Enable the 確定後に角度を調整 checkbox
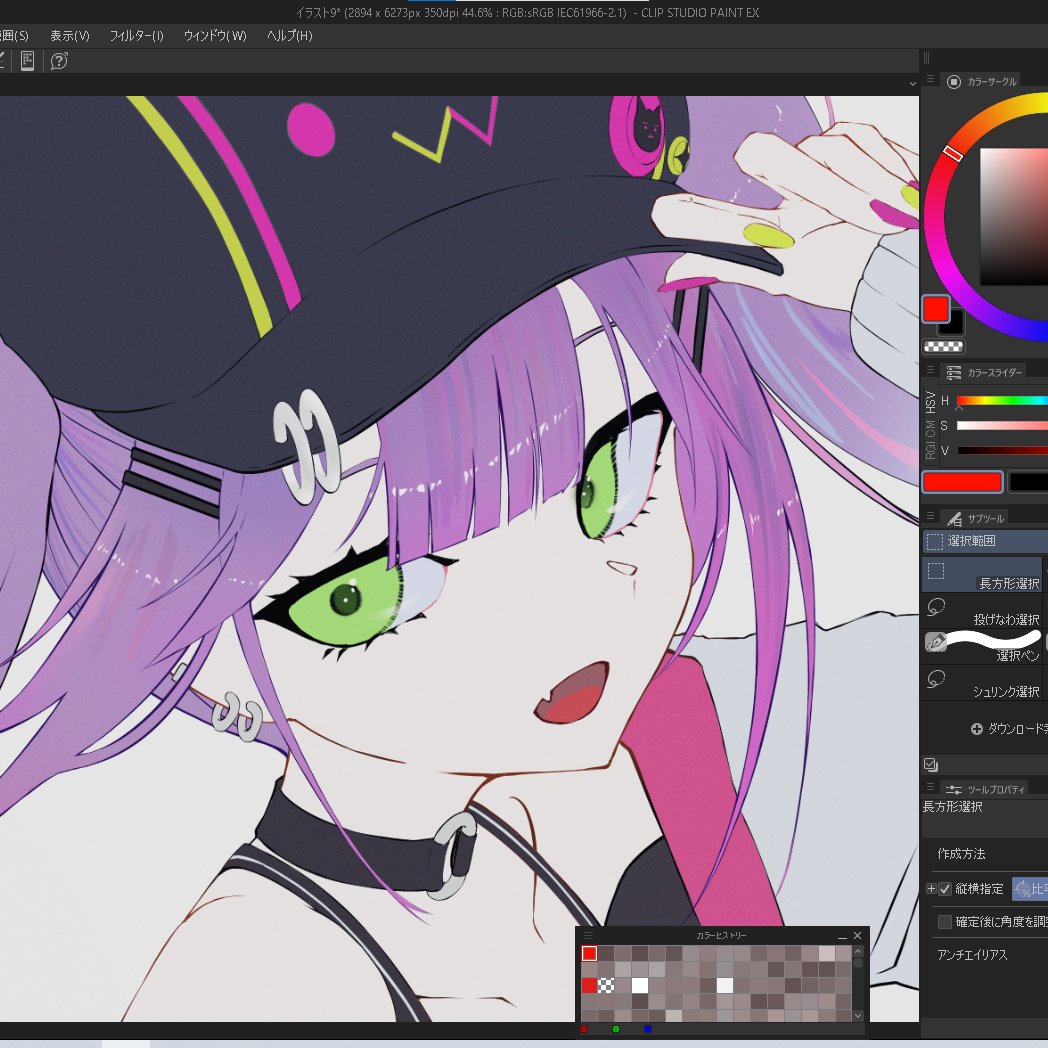Viewport: 1048px width, 1048px height. click(944, 922)
